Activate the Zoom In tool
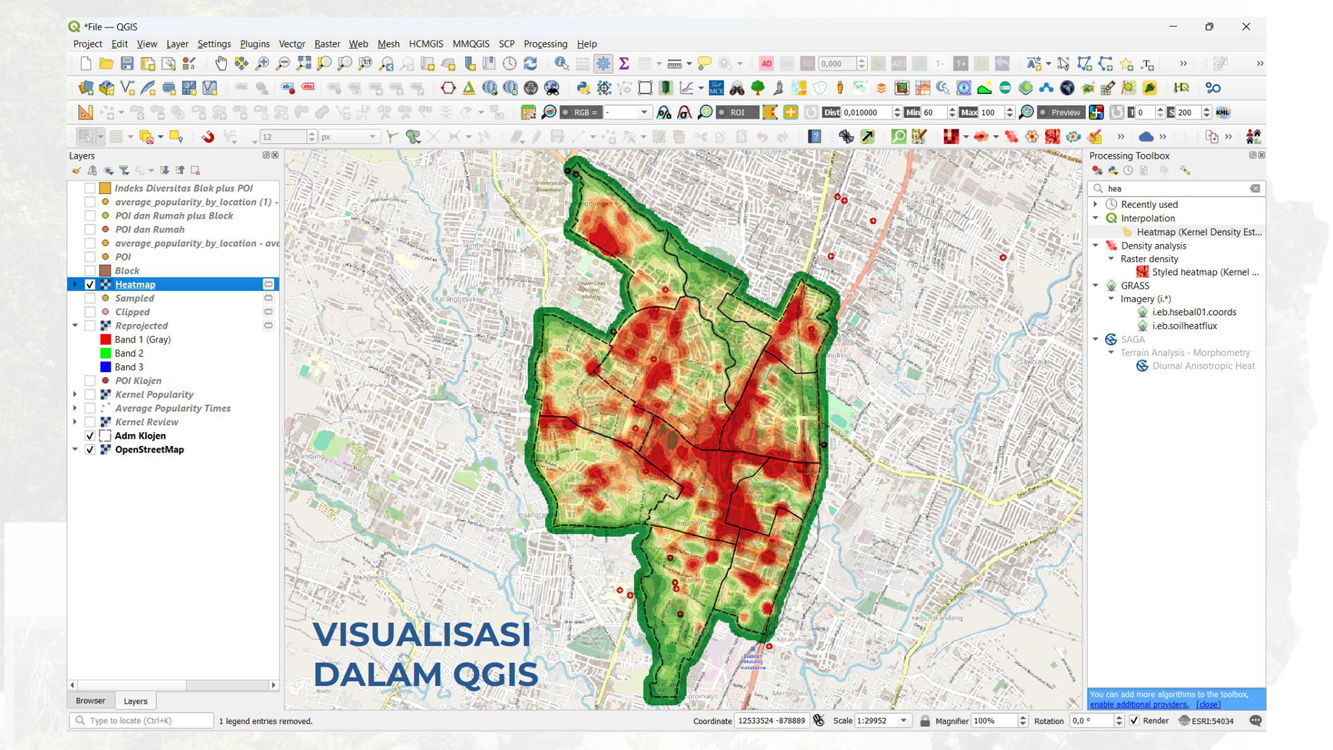This screenshot has height=750, width=1333. point(263,62)
